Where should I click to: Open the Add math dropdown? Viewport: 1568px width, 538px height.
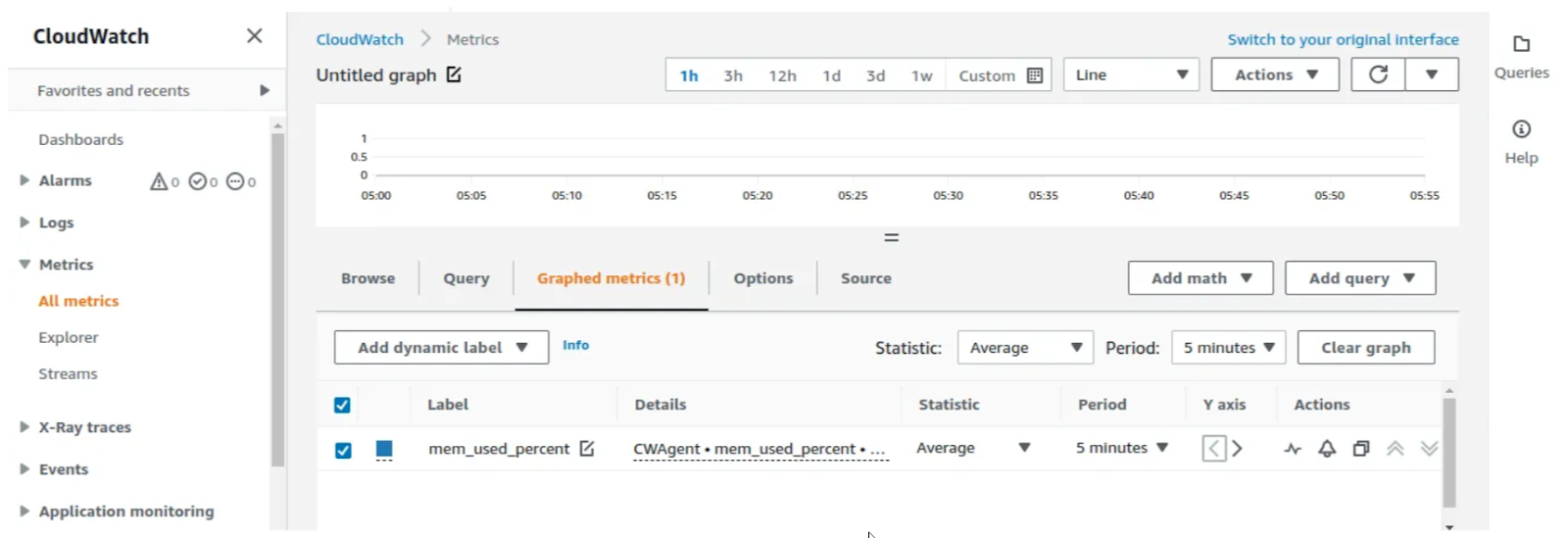point(1200,278)
